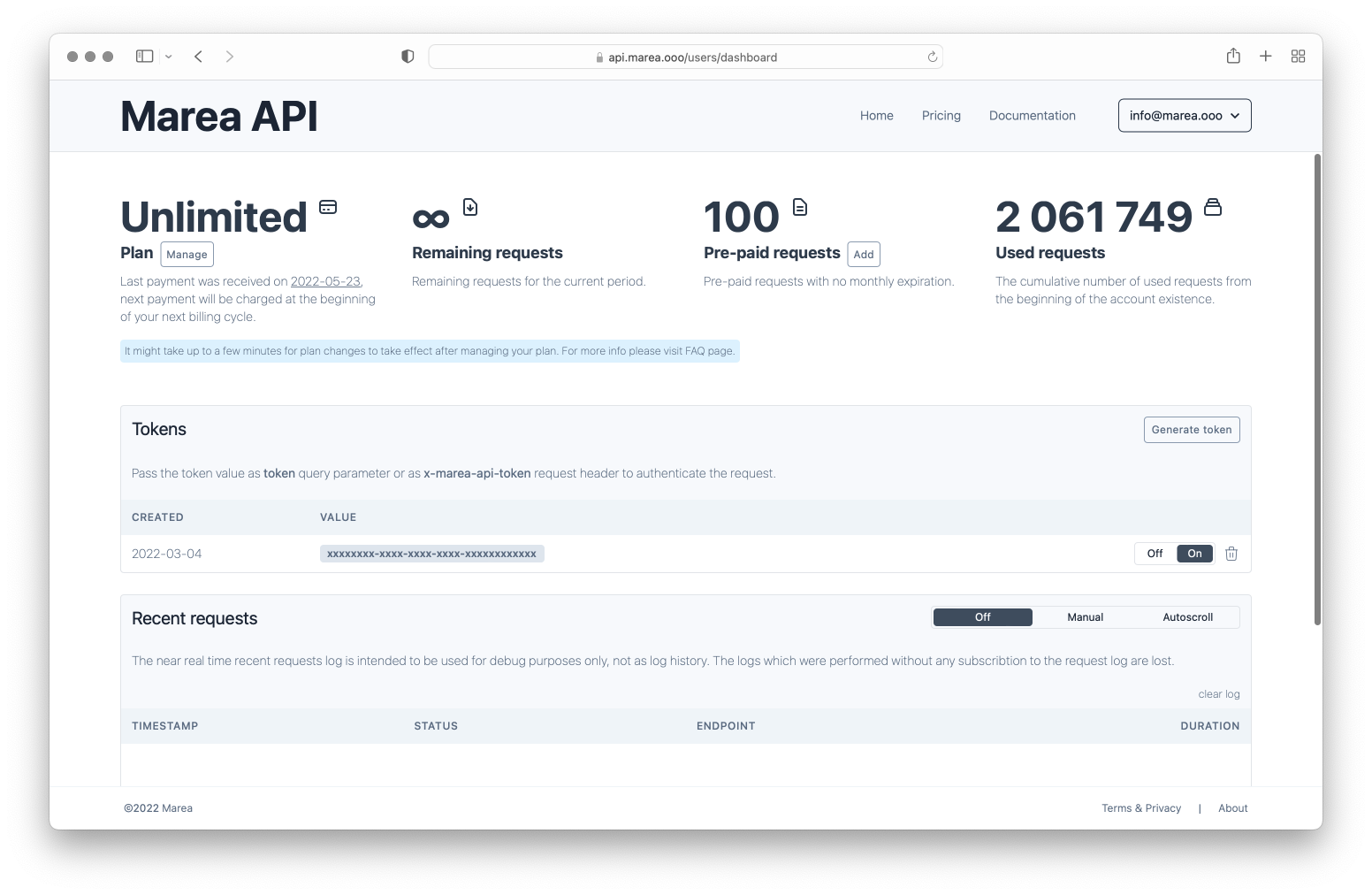The width and height of the screenshot is (1372, 895).
Task: Open the privacy shield icon
Action: pyautogui.click(x=408, y=57)
